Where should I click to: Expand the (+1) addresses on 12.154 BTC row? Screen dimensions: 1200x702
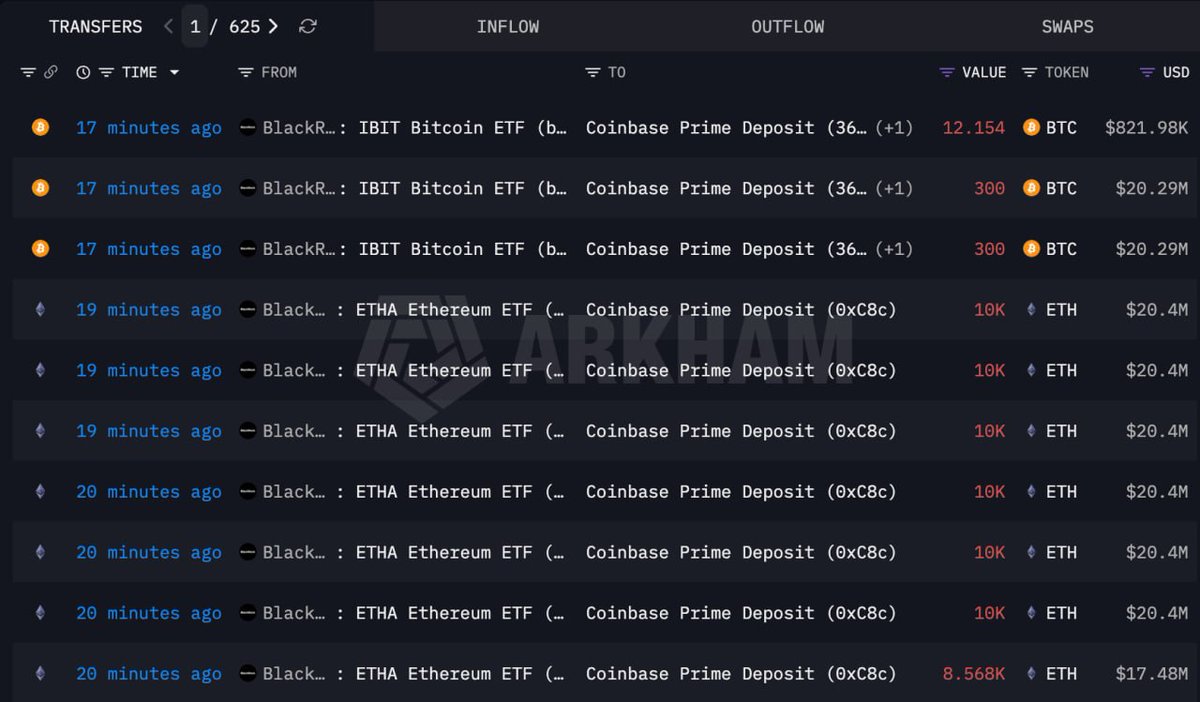click(894, 128)
